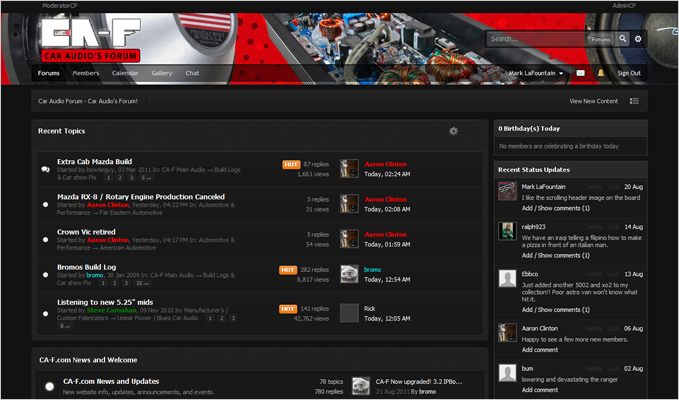
Task: Click Add comment under bum status
Action: pos(540,390)
